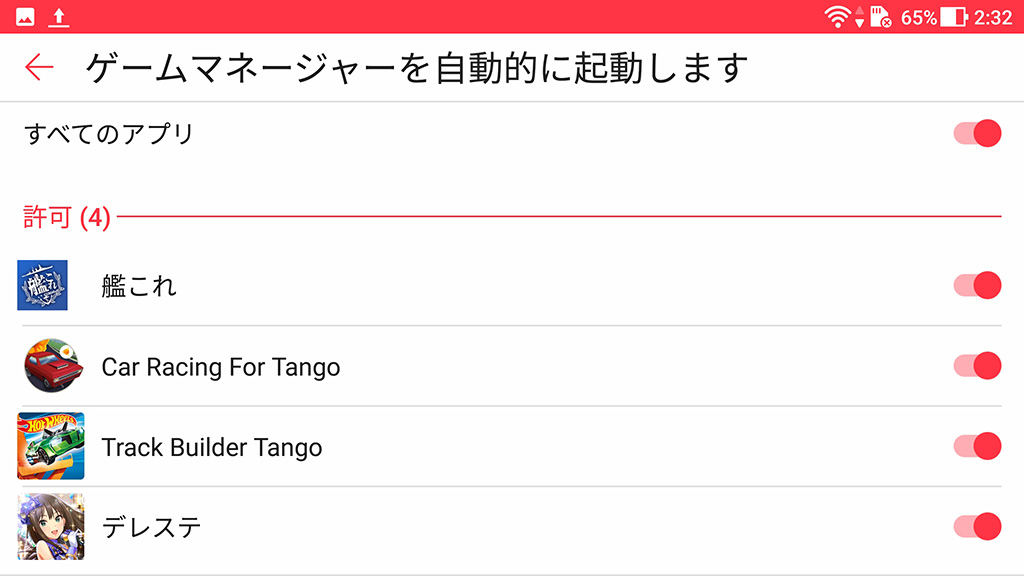Turn off the 艦これ toggle
1024x576 pixels.
(977, 285)
